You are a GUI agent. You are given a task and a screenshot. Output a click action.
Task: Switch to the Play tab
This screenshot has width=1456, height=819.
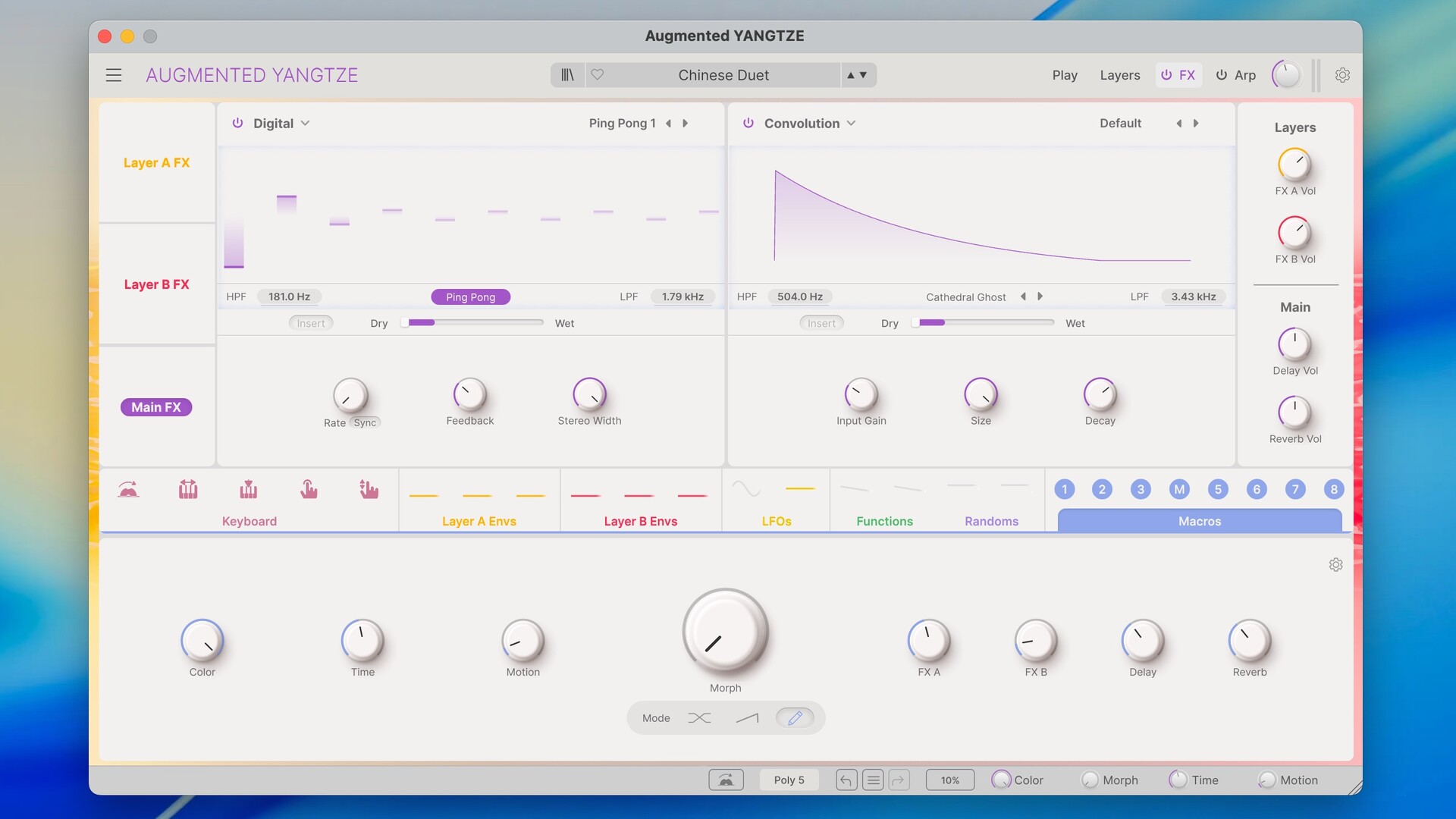tap(1065, 75)
